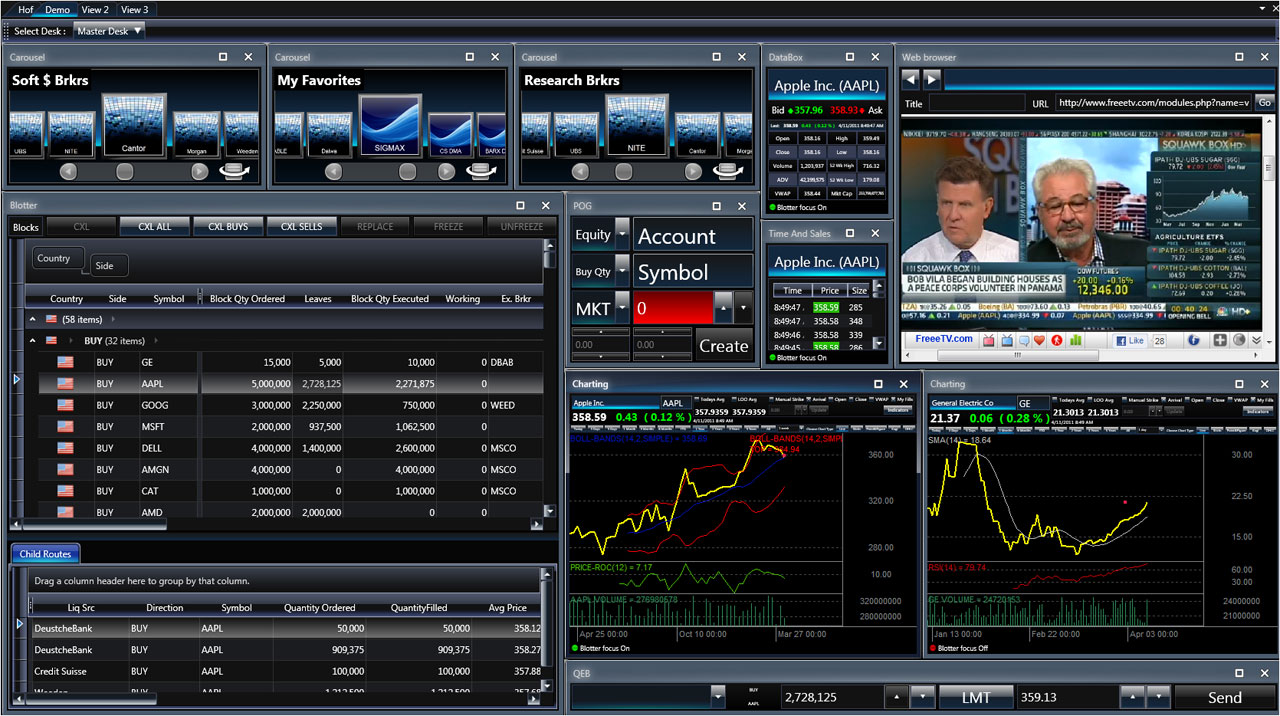The width and height of the screenshot is (1280, 716).
Task: Decrease the POG quantity with down arrow
Action: pyautogui.click(x=742, y=307)
